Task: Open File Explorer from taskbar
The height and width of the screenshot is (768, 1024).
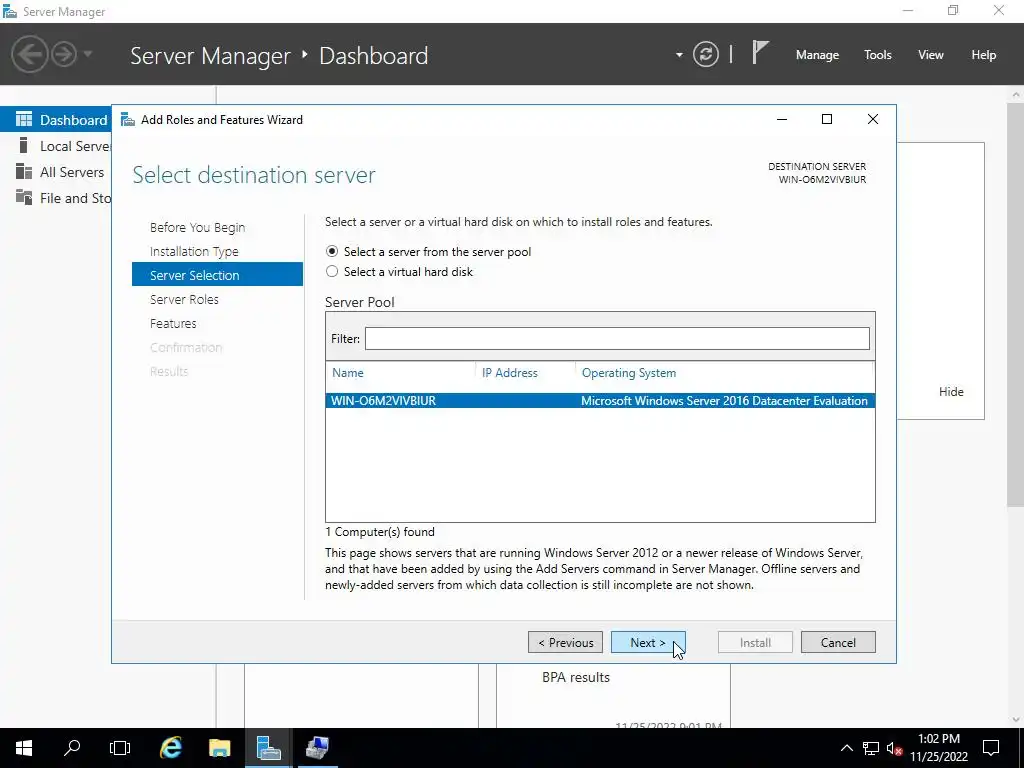Action: [x=219, y=747]
